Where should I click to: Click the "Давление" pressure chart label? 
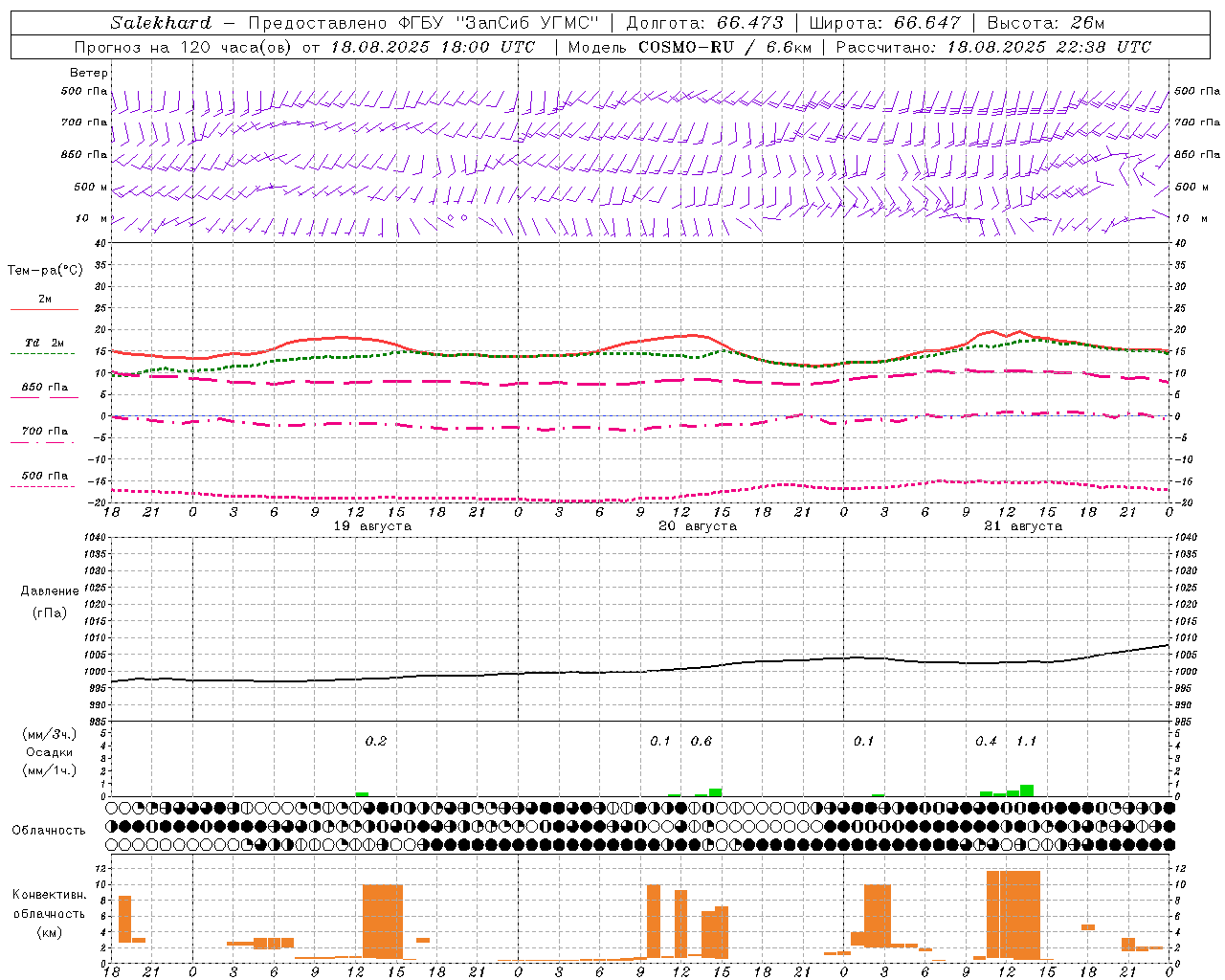pyautogui.click(x=50, y=591)
